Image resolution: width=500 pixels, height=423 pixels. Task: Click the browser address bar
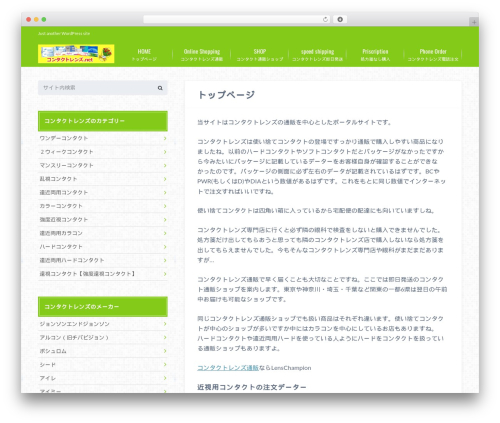click(237, 19)
